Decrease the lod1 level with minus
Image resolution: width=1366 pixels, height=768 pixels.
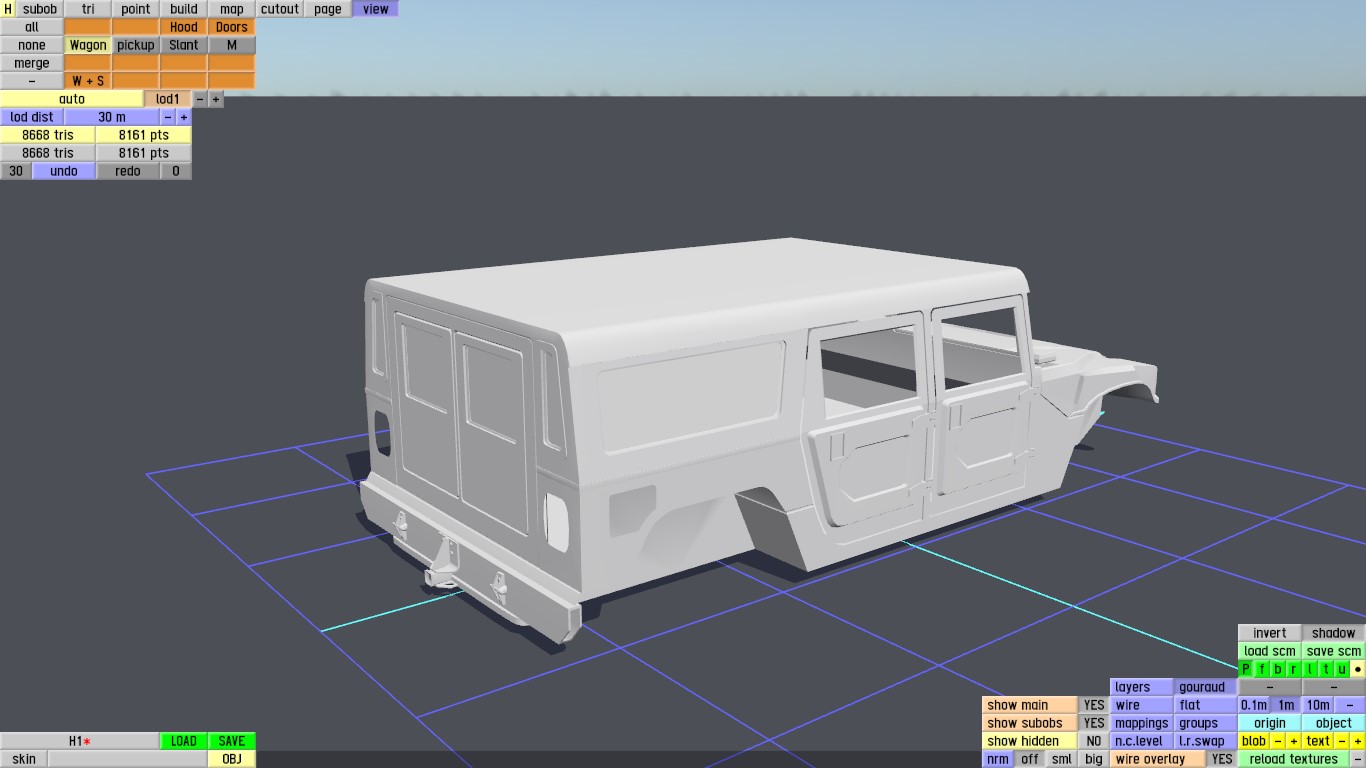point(200,99)
